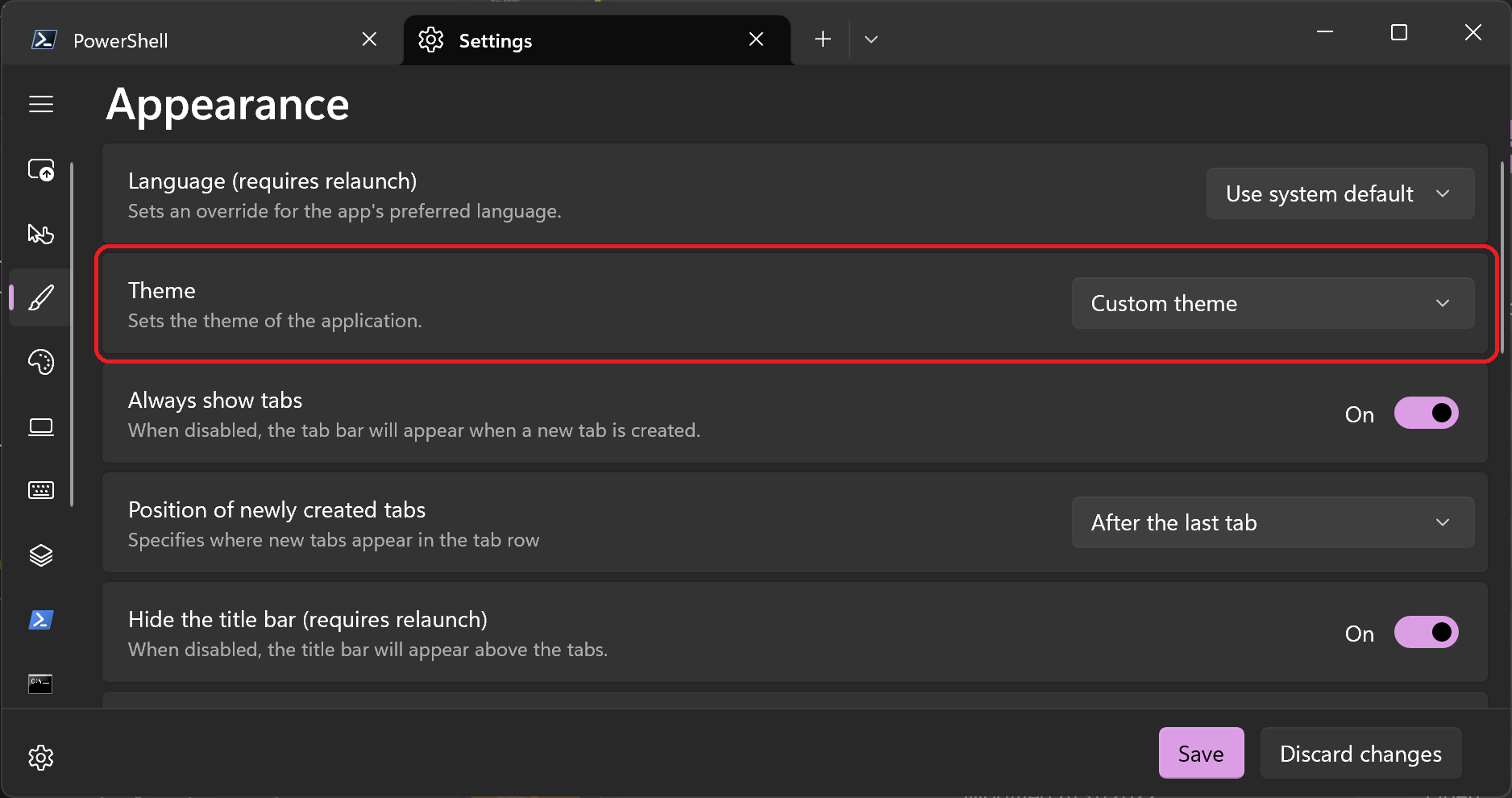Click the PowerShell tab icon

44,39
